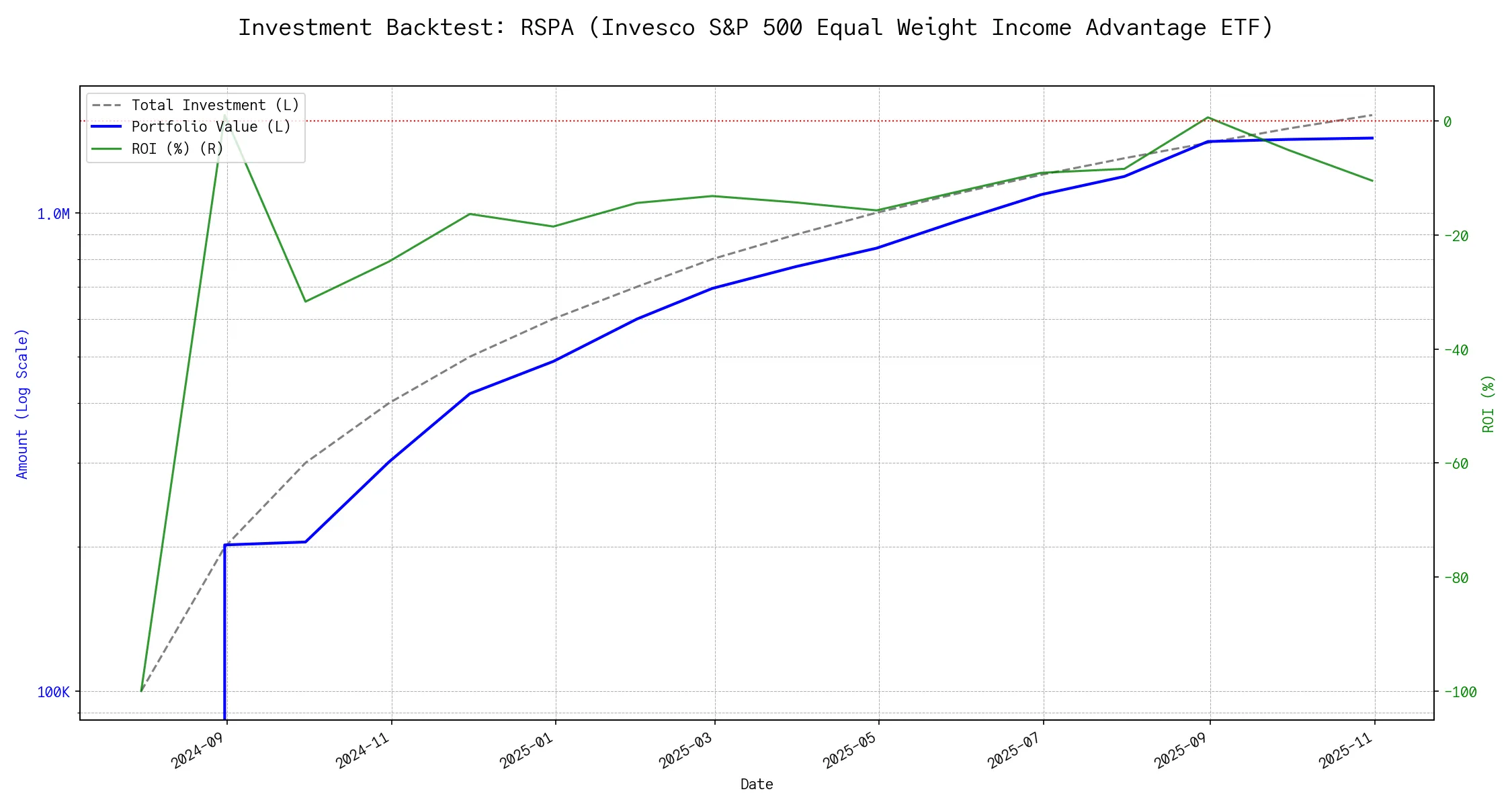Click the 2024-09 date tick label
Screen dimensions: 1512x806
coord(198,751)
